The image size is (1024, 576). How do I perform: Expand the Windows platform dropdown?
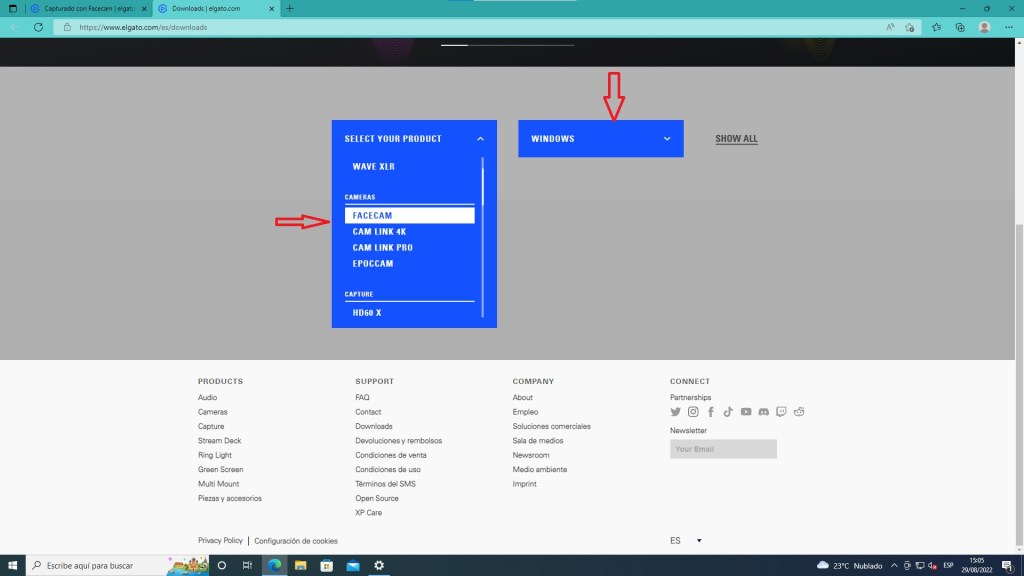tap(600, 139)
